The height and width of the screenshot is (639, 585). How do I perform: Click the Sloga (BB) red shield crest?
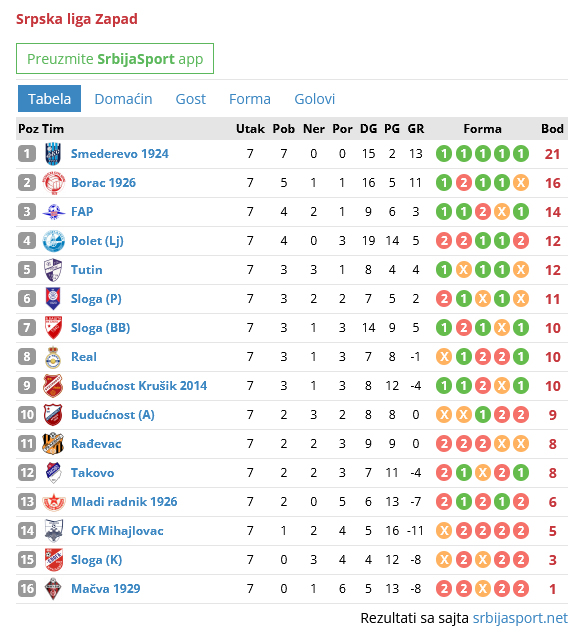53,327
